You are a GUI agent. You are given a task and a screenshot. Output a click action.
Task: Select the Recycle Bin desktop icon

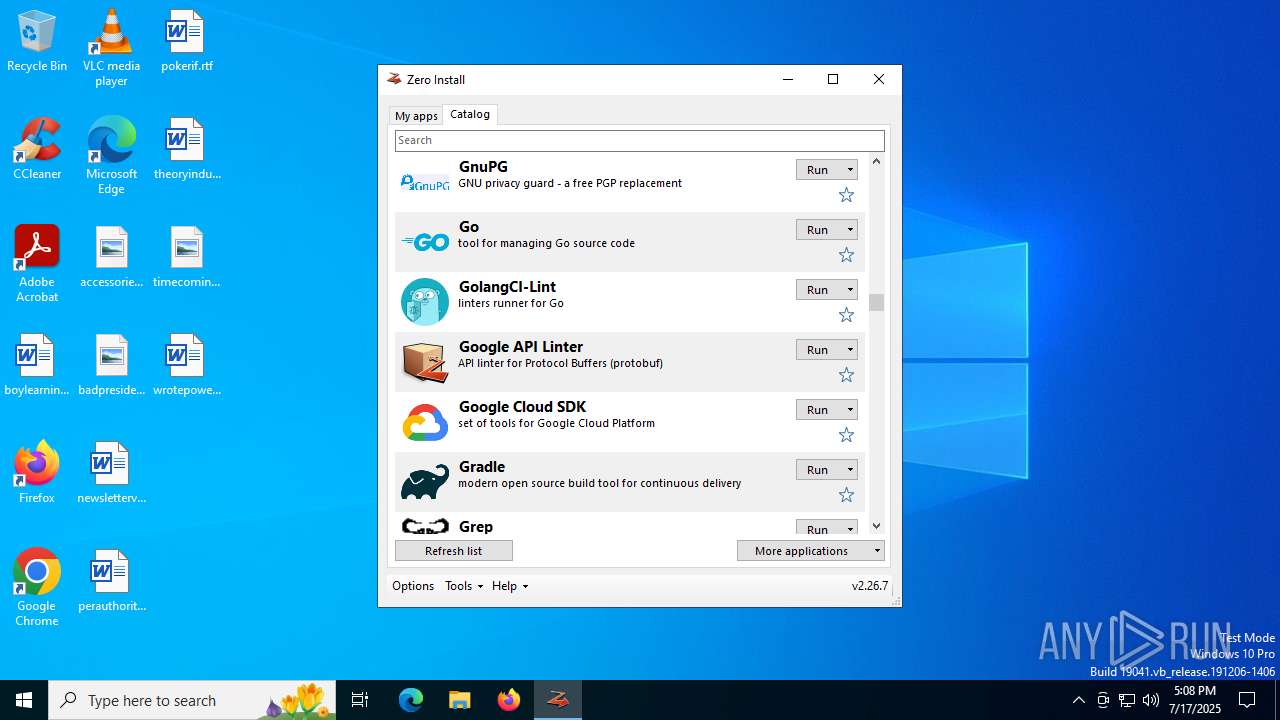pyautogui.click(x=37, y=42)
